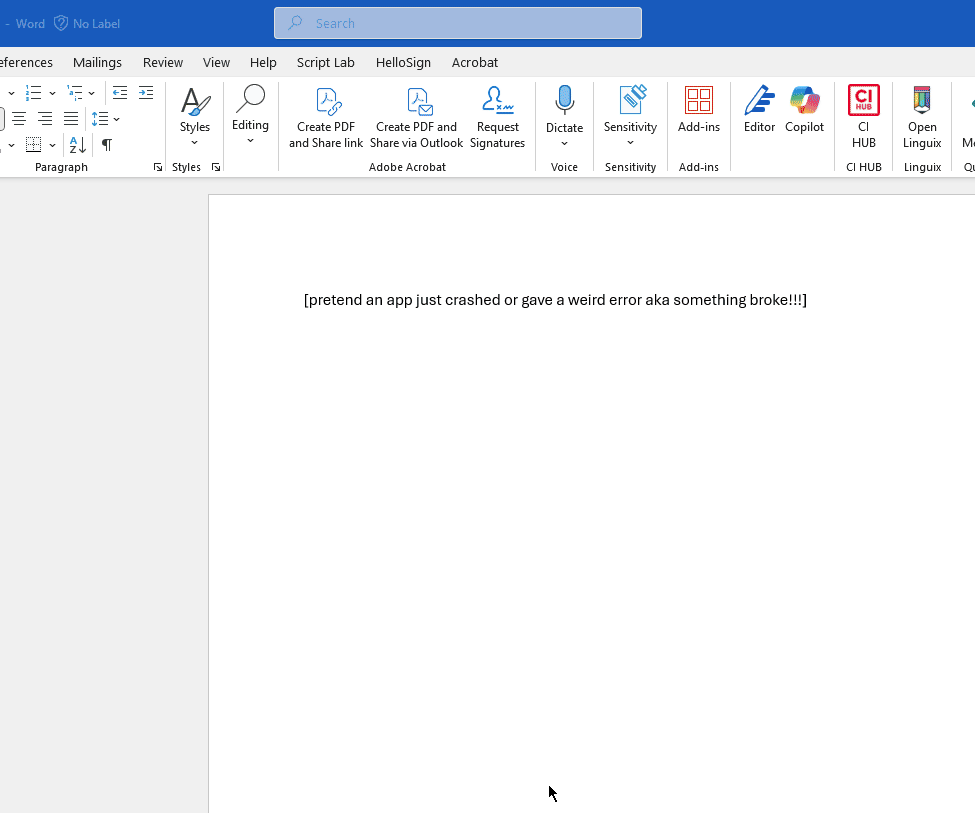The width and height of the screenshot is (975, 813).
Task: Click the Multilevel list icon
Action: pyautogui.click(x=75, y=93)
